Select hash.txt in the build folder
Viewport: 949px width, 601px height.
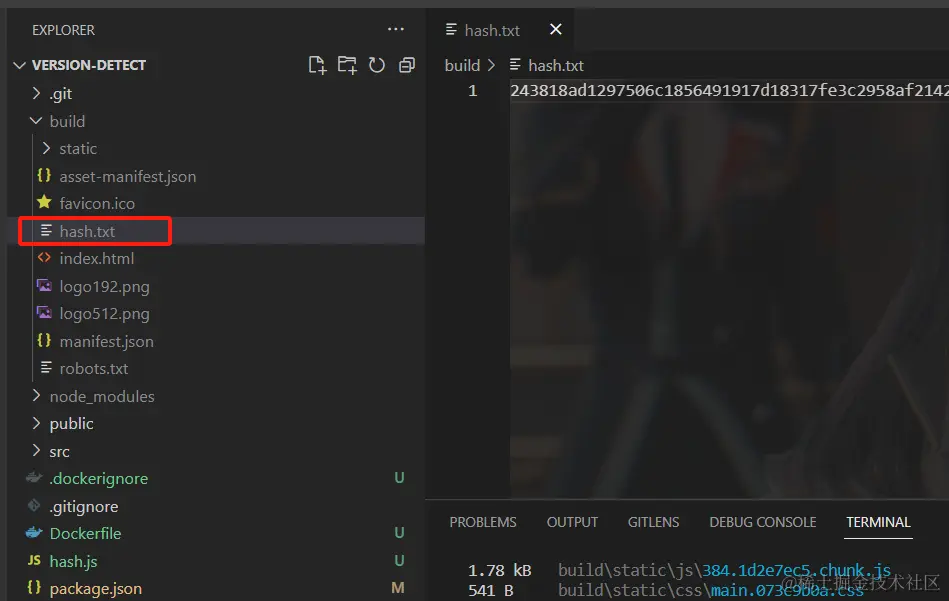coord(87,231)
